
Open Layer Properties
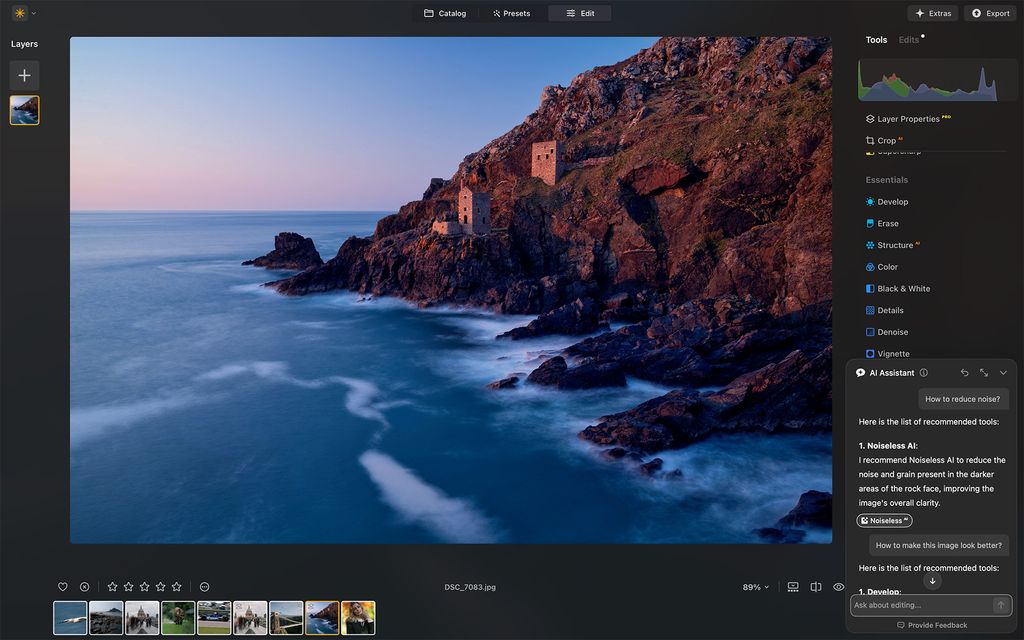pos(905,118)
